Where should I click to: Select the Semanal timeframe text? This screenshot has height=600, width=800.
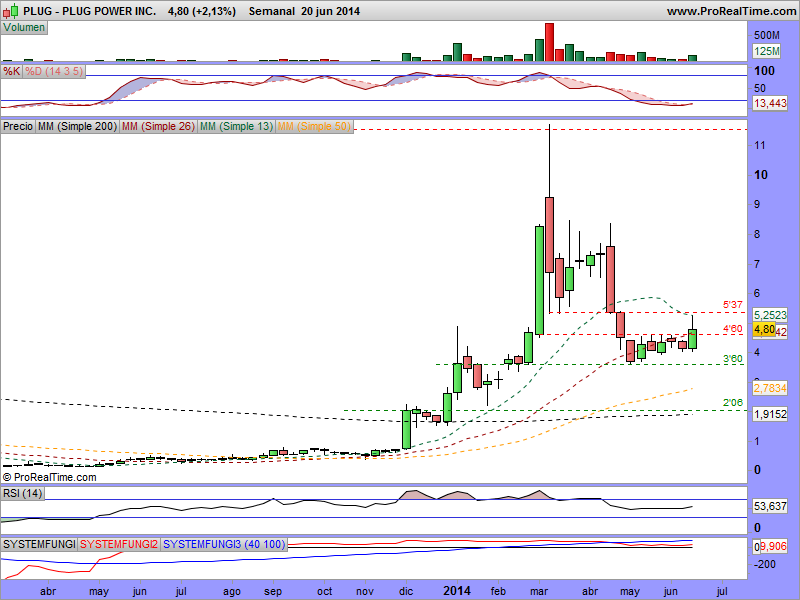pos(271,11)
